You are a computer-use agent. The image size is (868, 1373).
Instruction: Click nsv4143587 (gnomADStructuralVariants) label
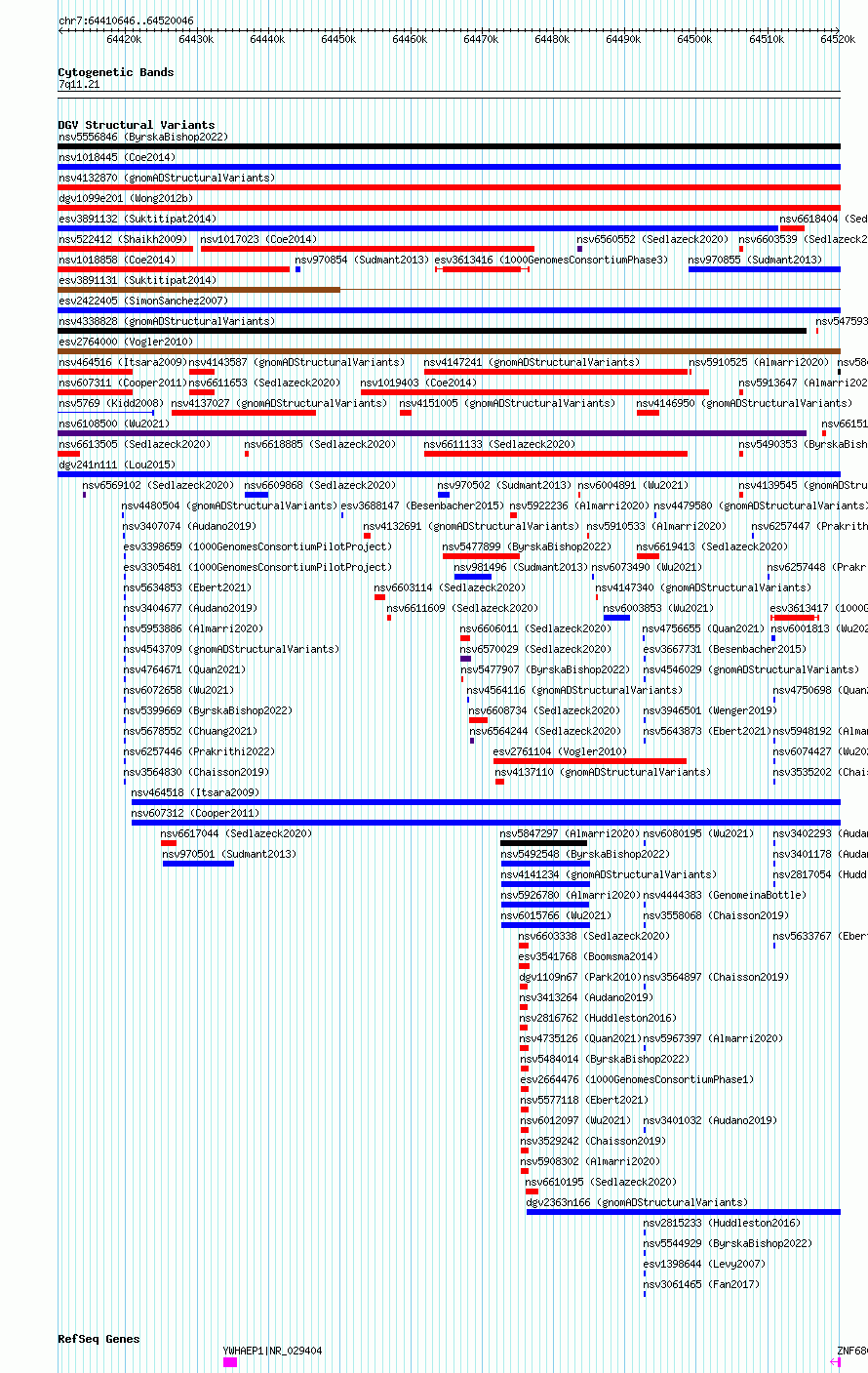296,362
